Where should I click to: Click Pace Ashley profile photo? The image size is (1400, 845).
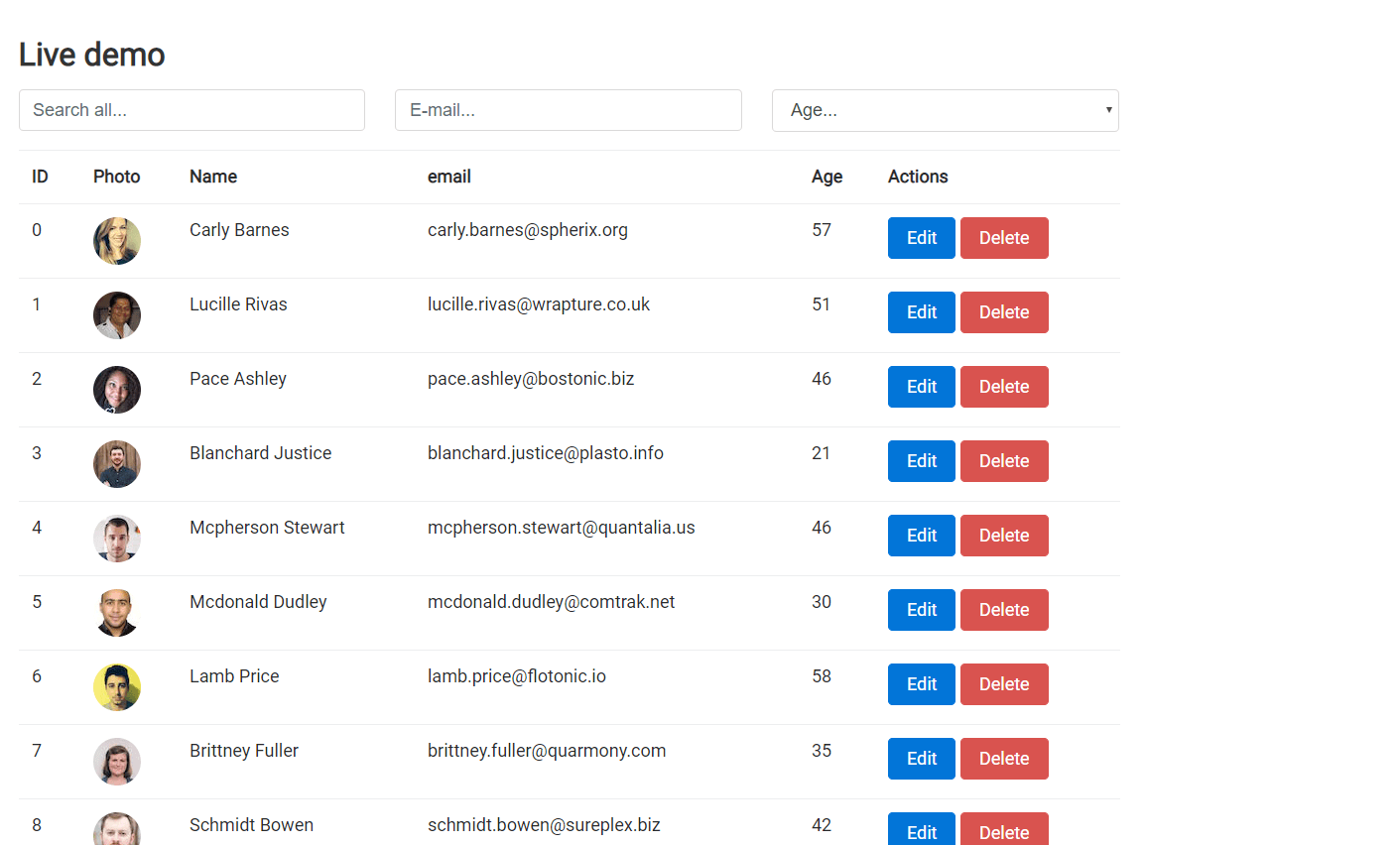[x=117, y=390]
